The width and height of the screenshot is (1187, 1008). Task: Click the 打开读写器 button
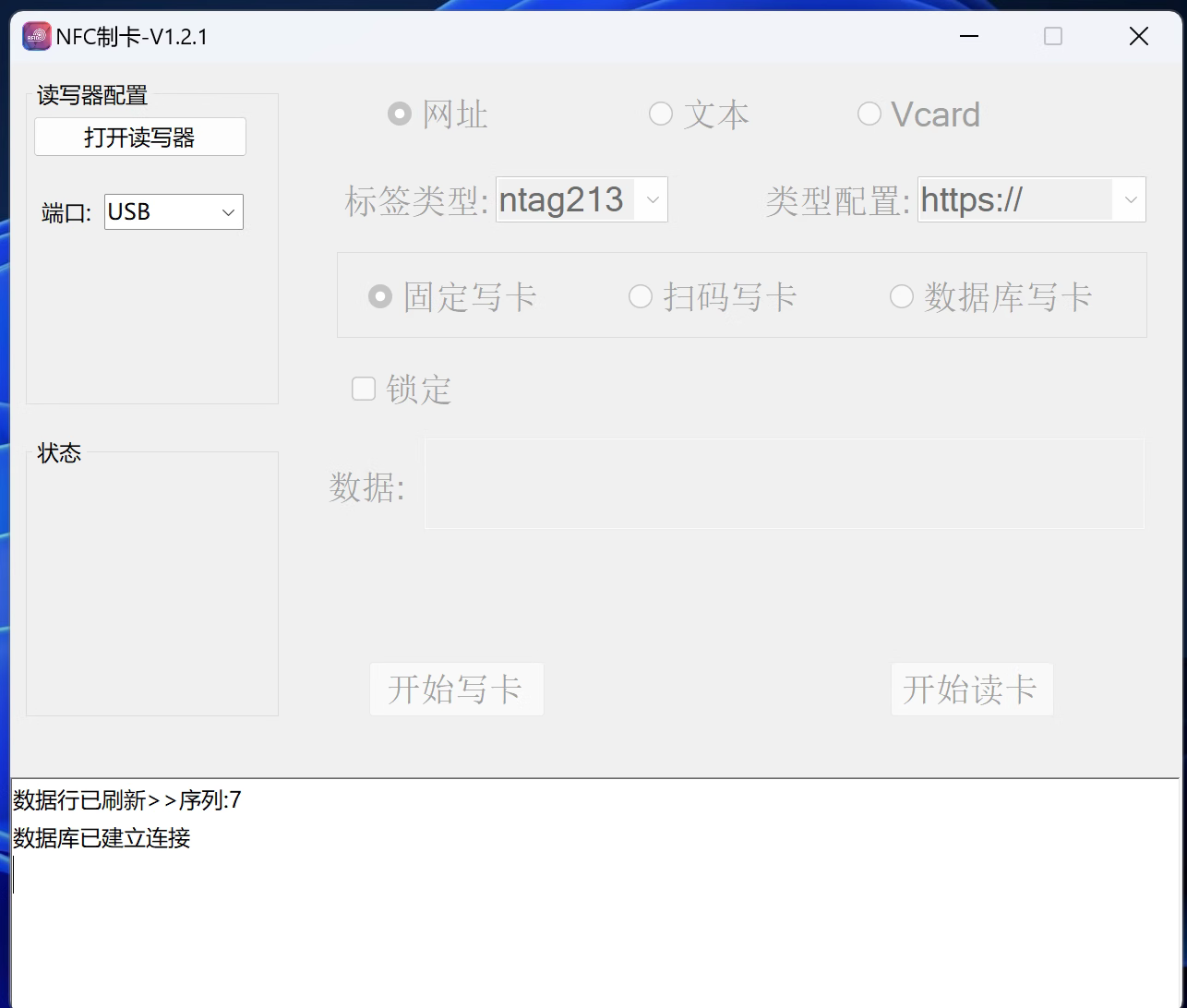(x=140, y=137)
